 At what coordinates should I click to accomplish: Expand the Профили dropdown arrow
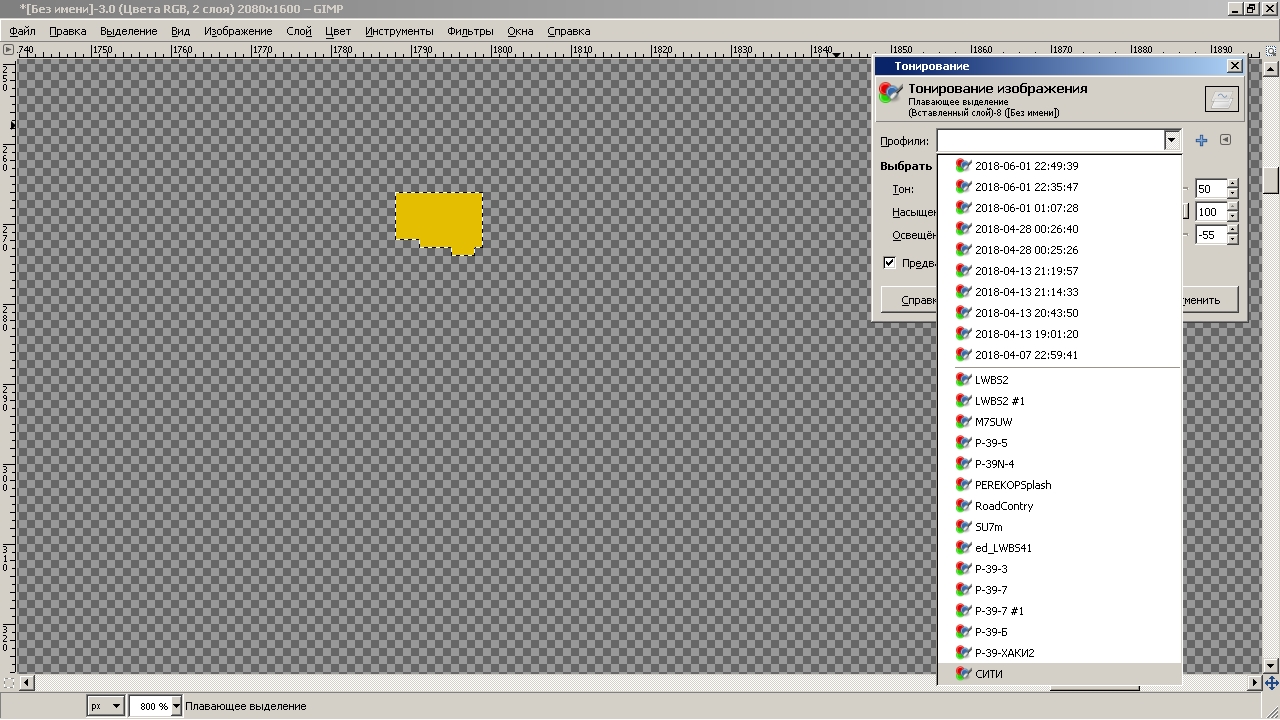coord(1171,141)
